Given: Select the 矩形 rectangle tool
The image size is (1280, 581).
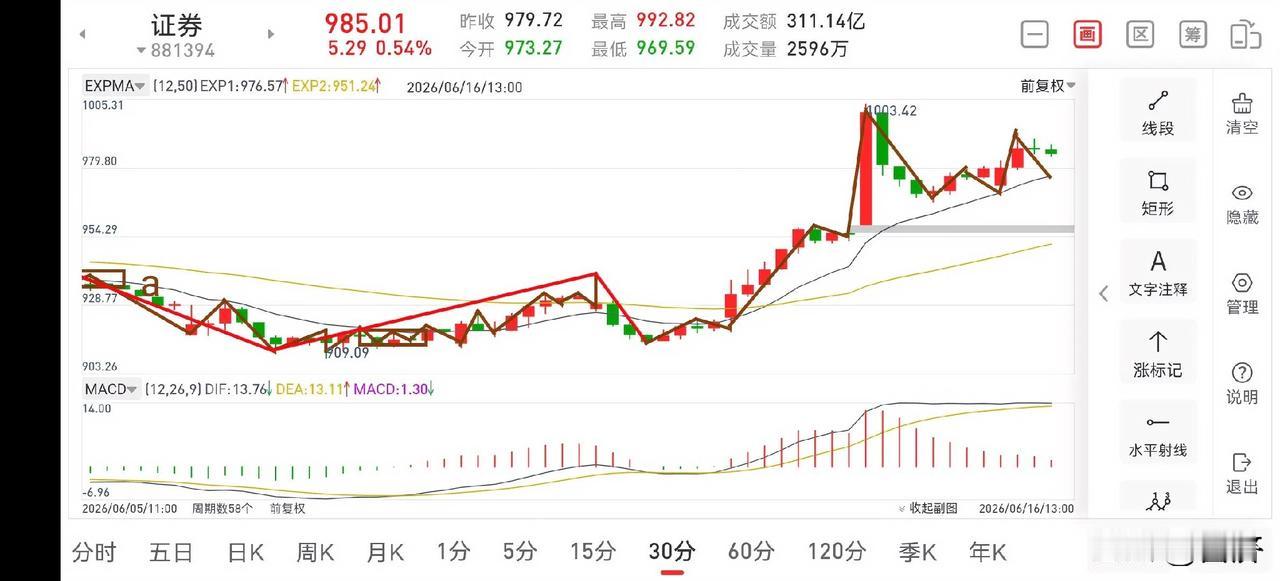Looking at the screenshot, I should pyautogui.click(x=1158, y=193).
